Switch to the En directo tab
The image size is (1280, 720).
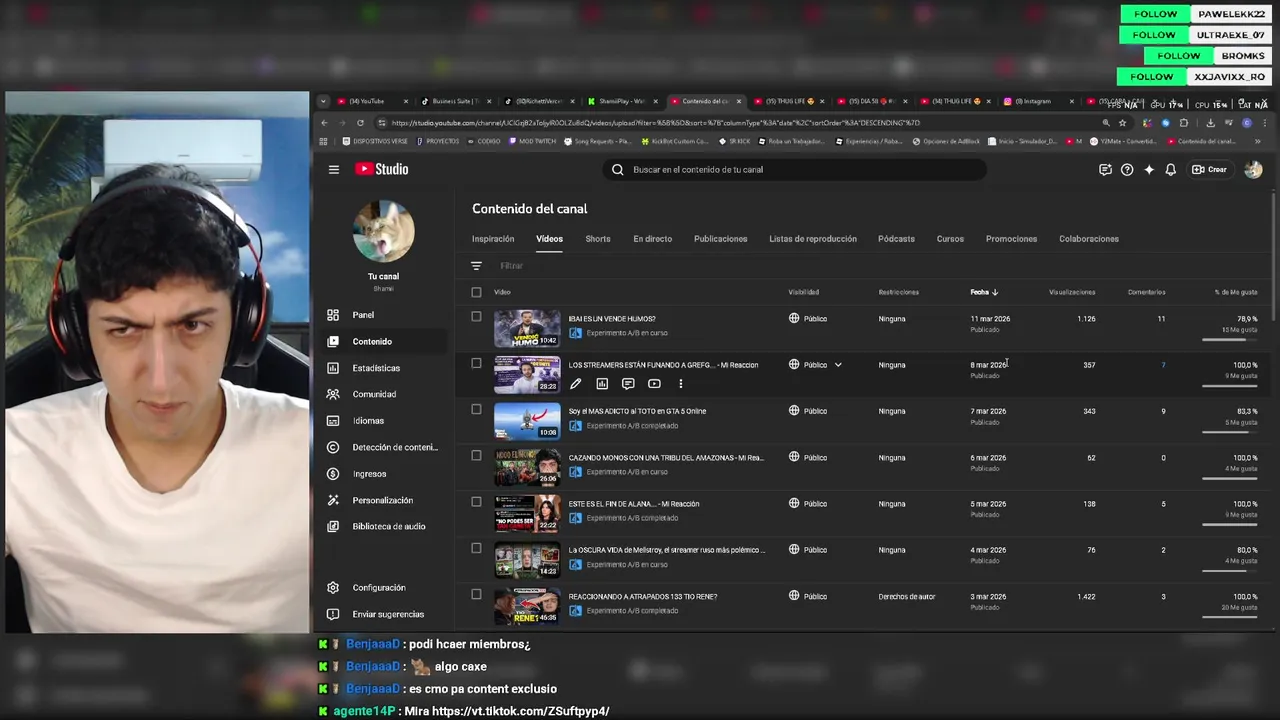[652, 239]
